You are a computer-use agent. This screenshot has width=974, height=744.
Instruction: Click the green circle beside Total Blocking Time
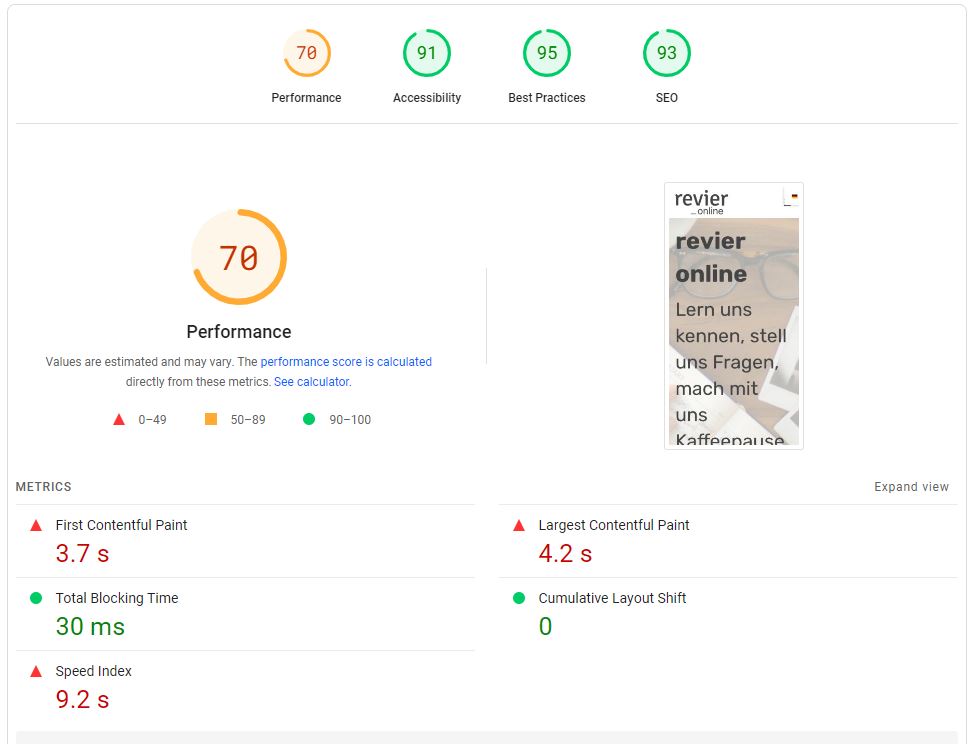(x=36, y=598)
